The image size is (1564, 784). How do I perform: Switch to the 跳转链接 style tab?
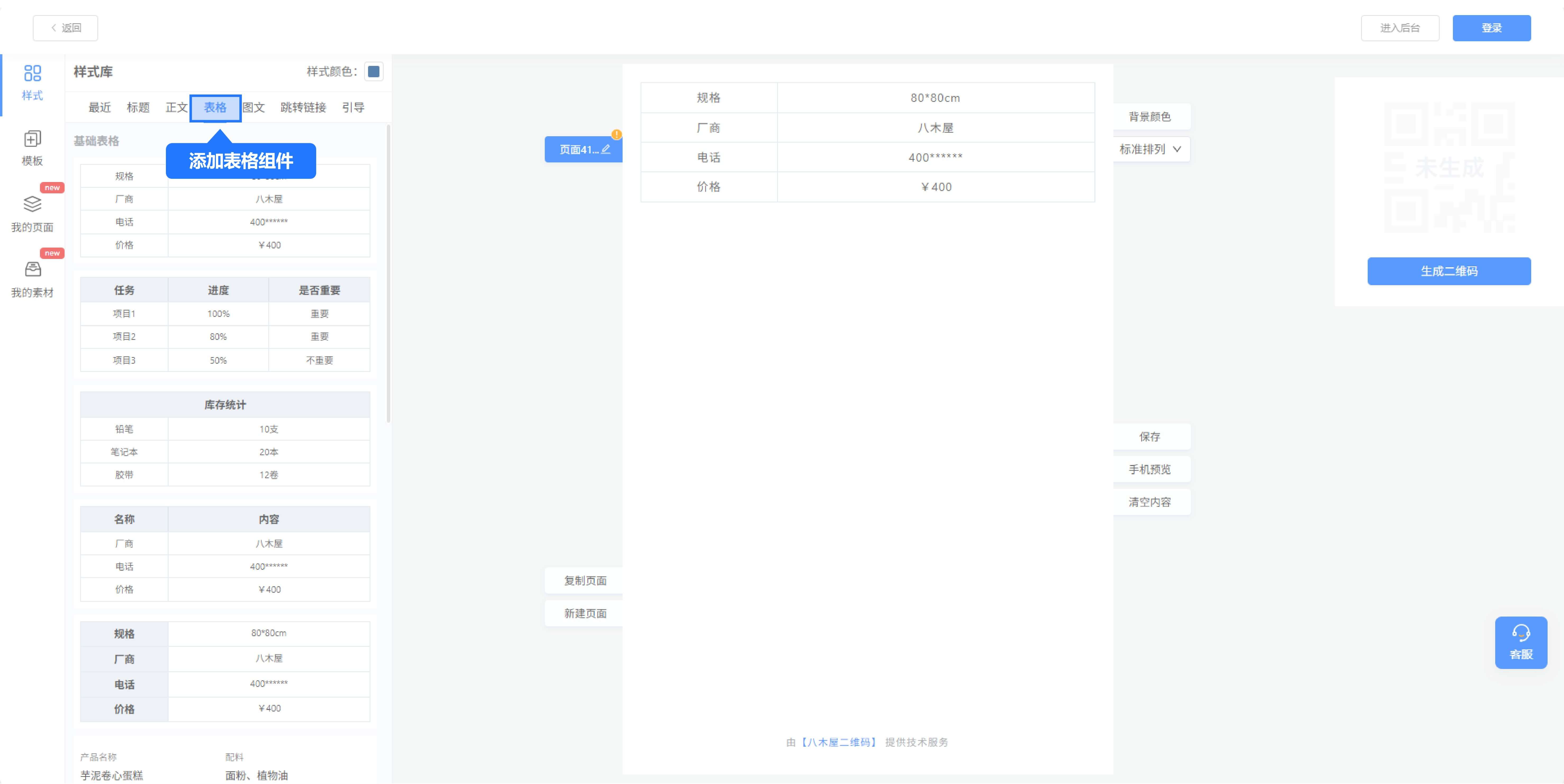303,107
